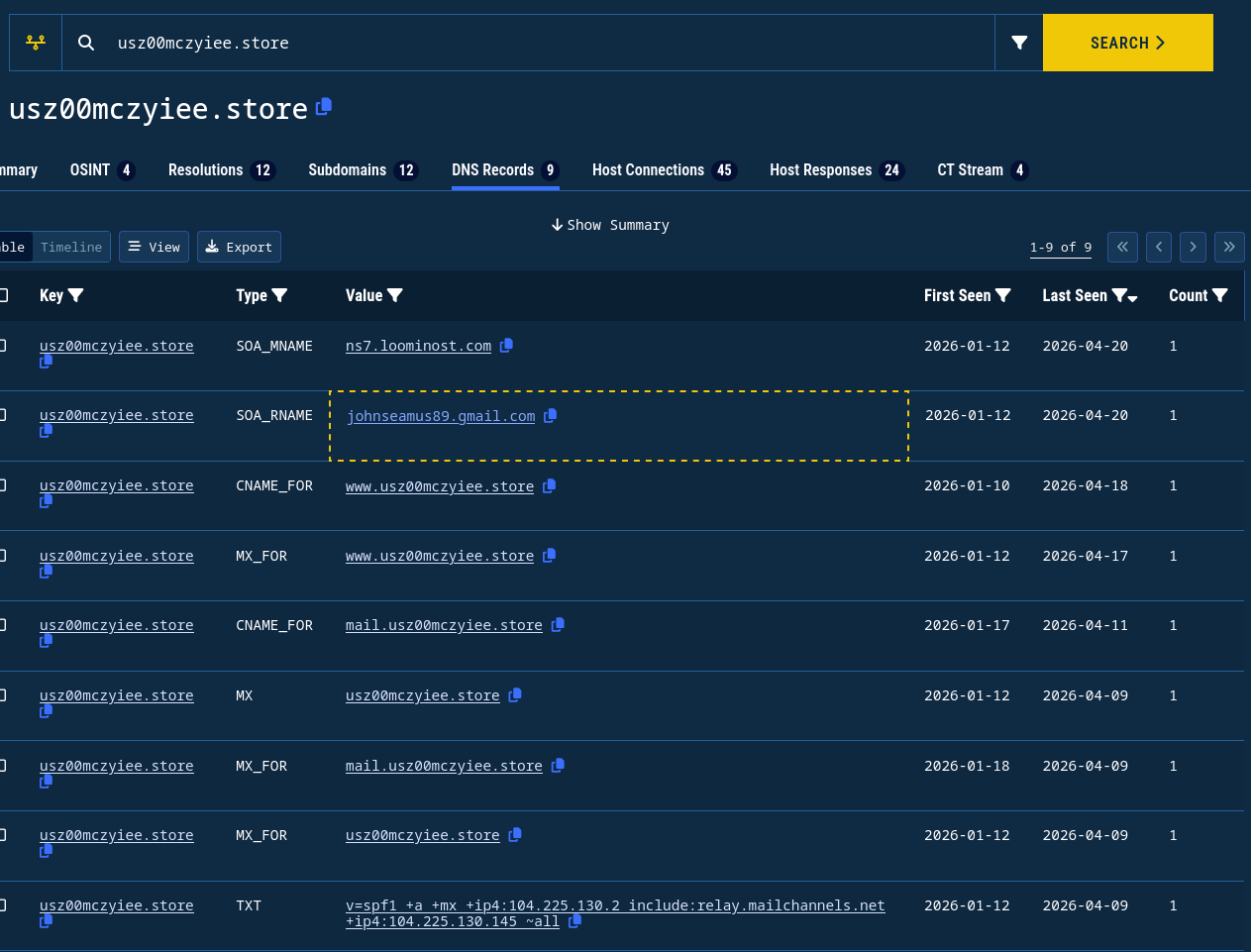Toggle select-all checkbox in table header
Viewport: 1251px width, 952px height.
coord(3,295)
